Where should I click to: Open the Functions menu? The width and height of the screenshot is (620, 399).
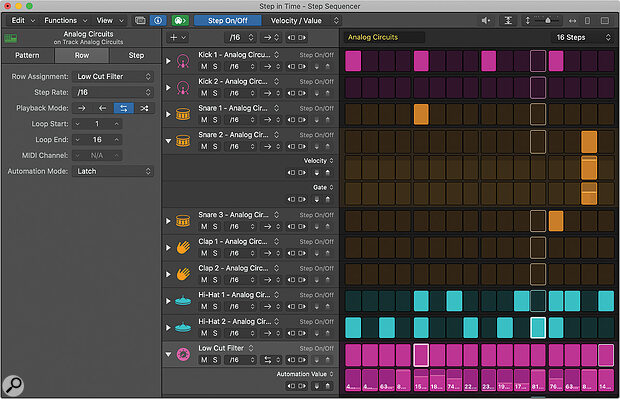(65, 21)
